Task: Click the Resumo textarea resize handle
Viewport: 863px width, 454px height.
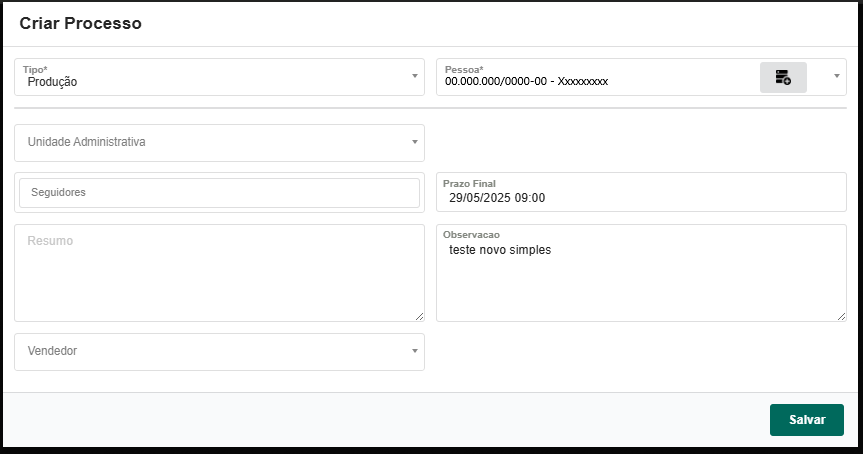Action: [419, 316]
